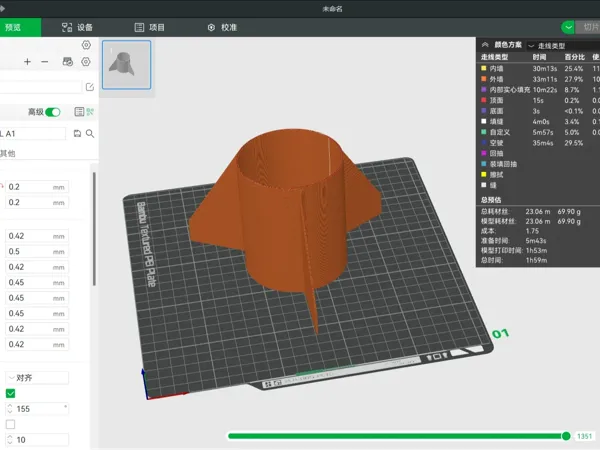Switch to the 校准 calibration tab

click(x=222, y=27)
